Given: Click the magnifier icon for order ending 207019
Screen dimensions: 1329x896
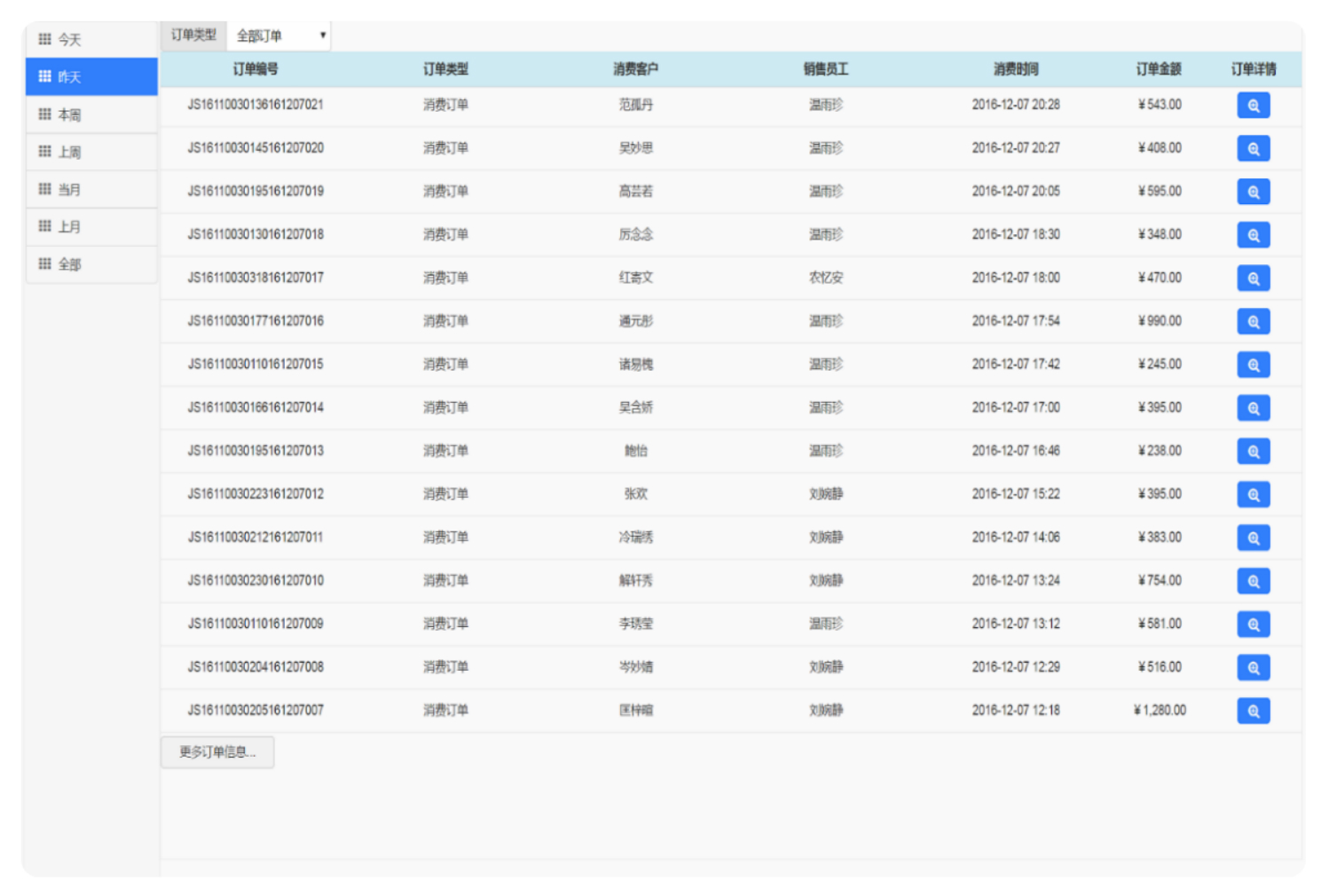Looking at the screenshot, I should click(x=1252, y=192).
